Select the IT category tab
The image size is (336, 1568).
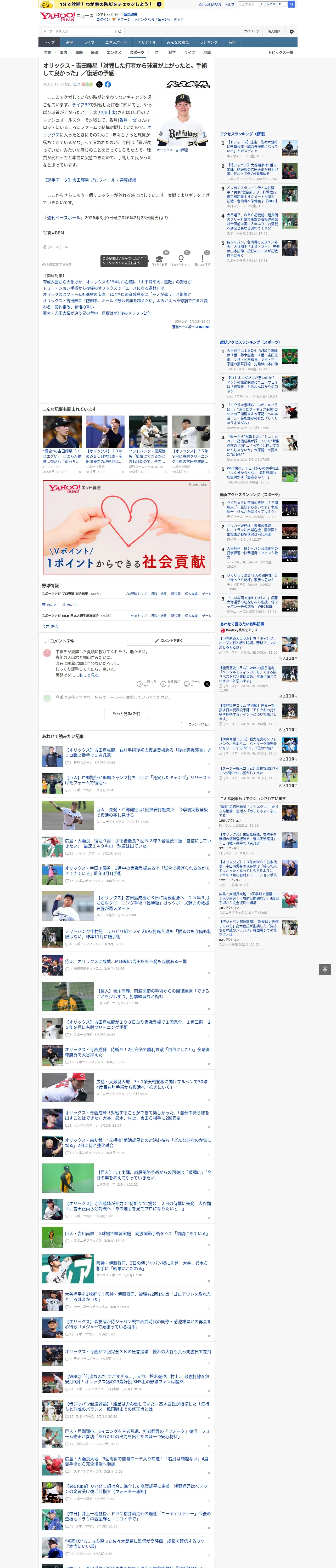point(156,52)
